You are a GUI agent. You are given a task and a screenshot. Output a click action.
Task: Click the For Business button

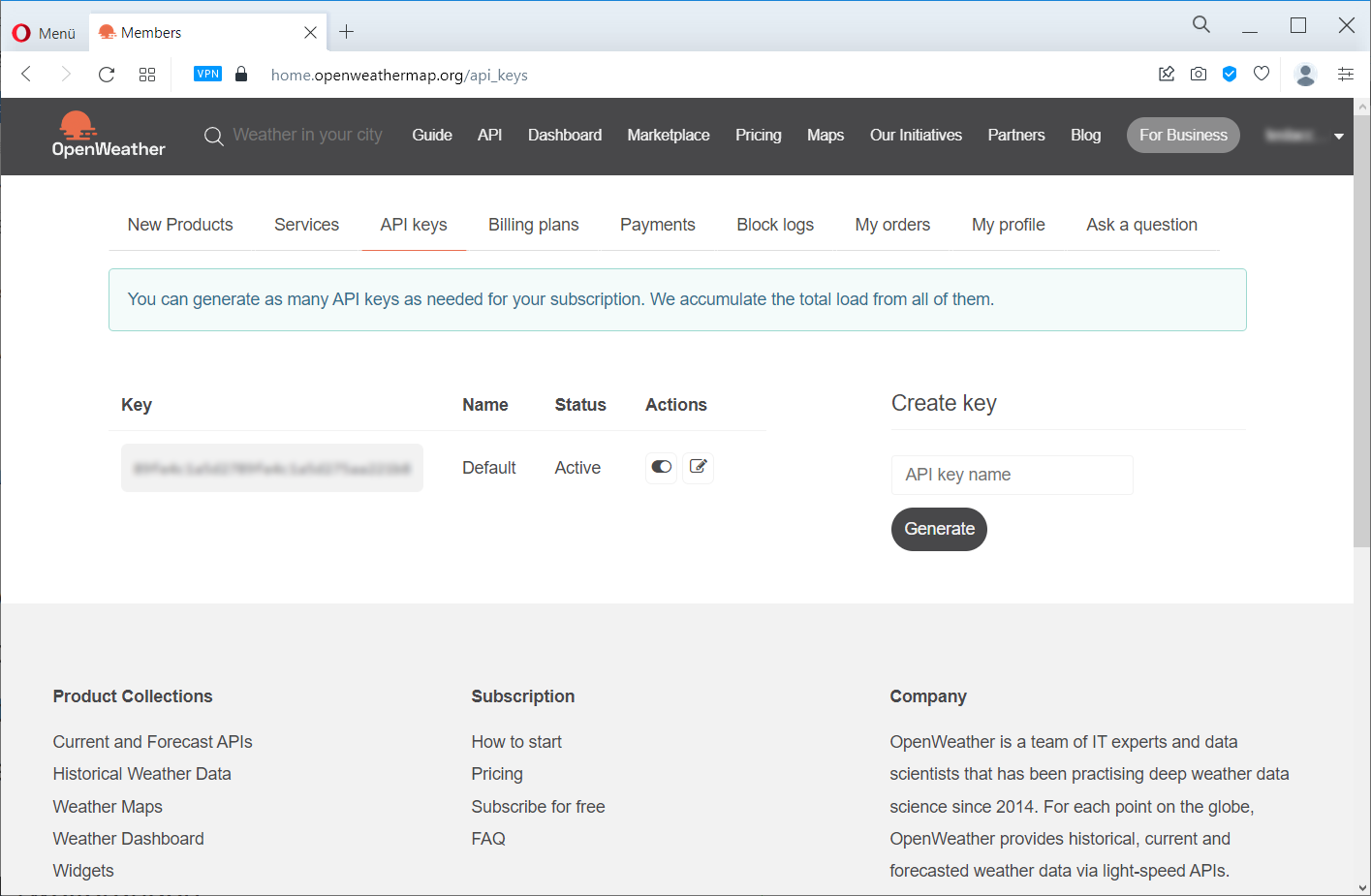1183,136
